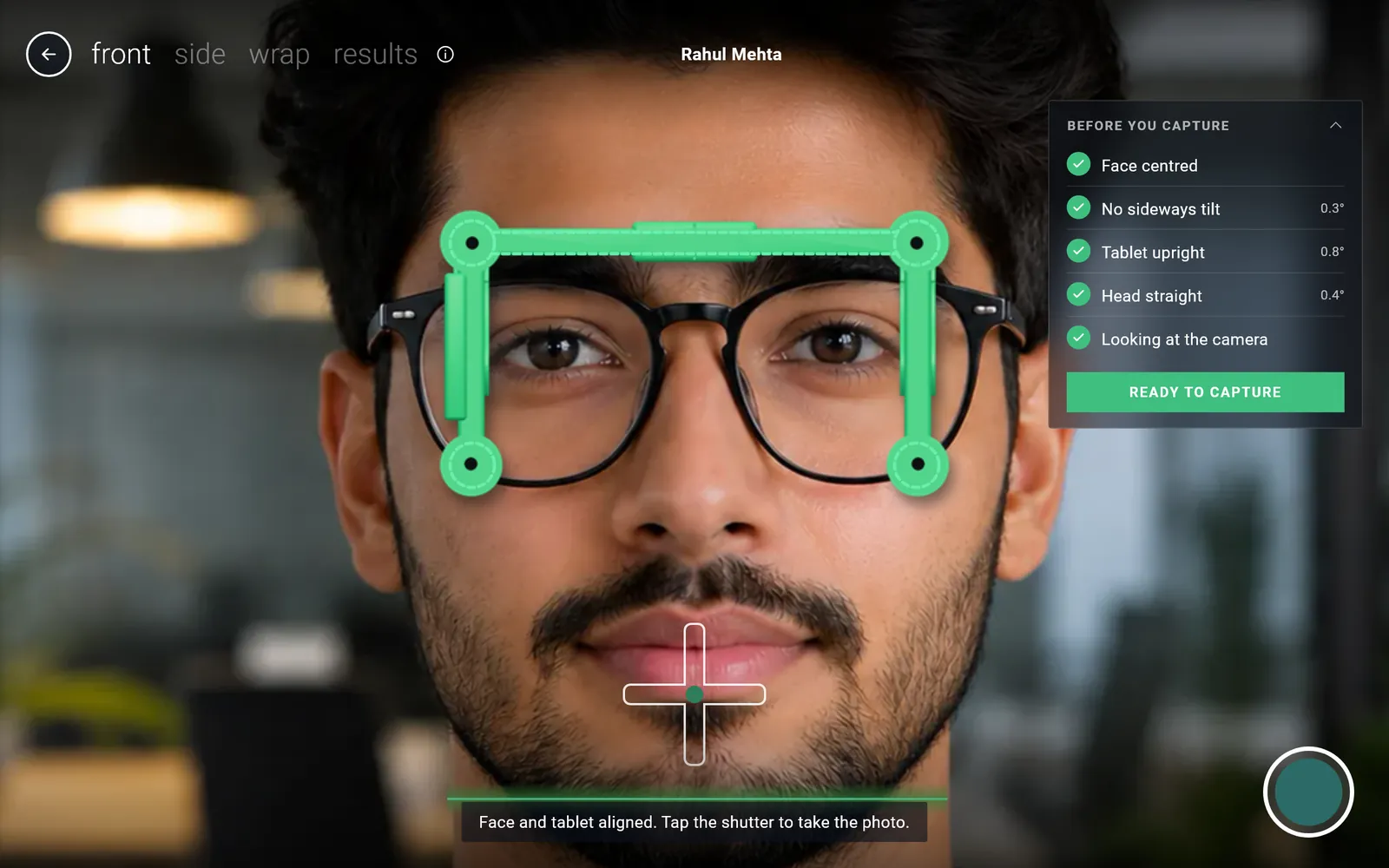1389x868 pixels.
Task: Click the green dot in the crosshair
Action: (694, 694)
